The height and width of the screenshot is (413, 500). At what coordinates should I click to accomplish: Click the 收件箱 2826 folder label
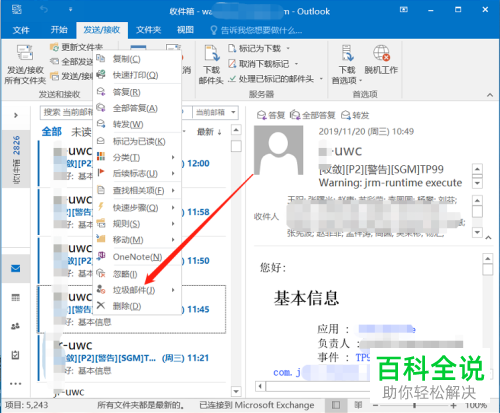tap(16, 159)
